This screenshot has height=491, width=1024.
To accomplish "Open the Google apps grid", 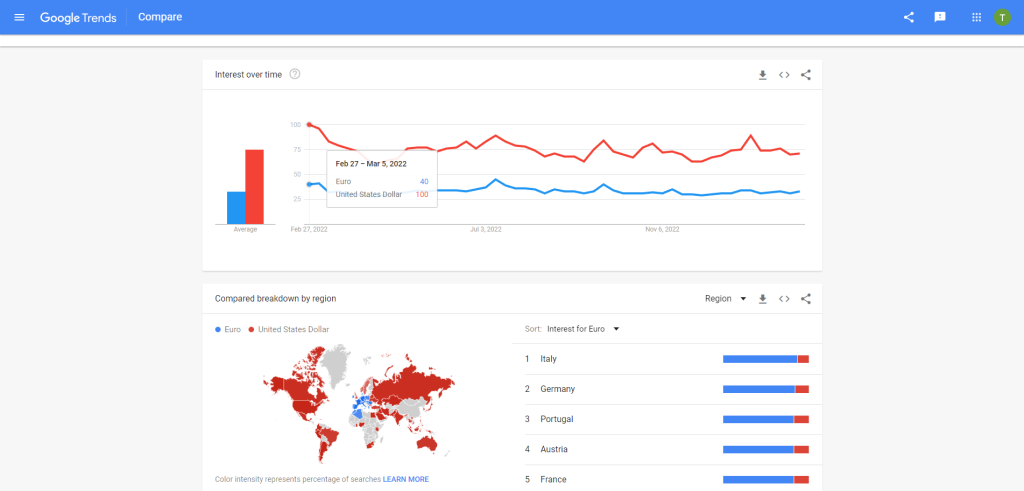I will [976, 17].
